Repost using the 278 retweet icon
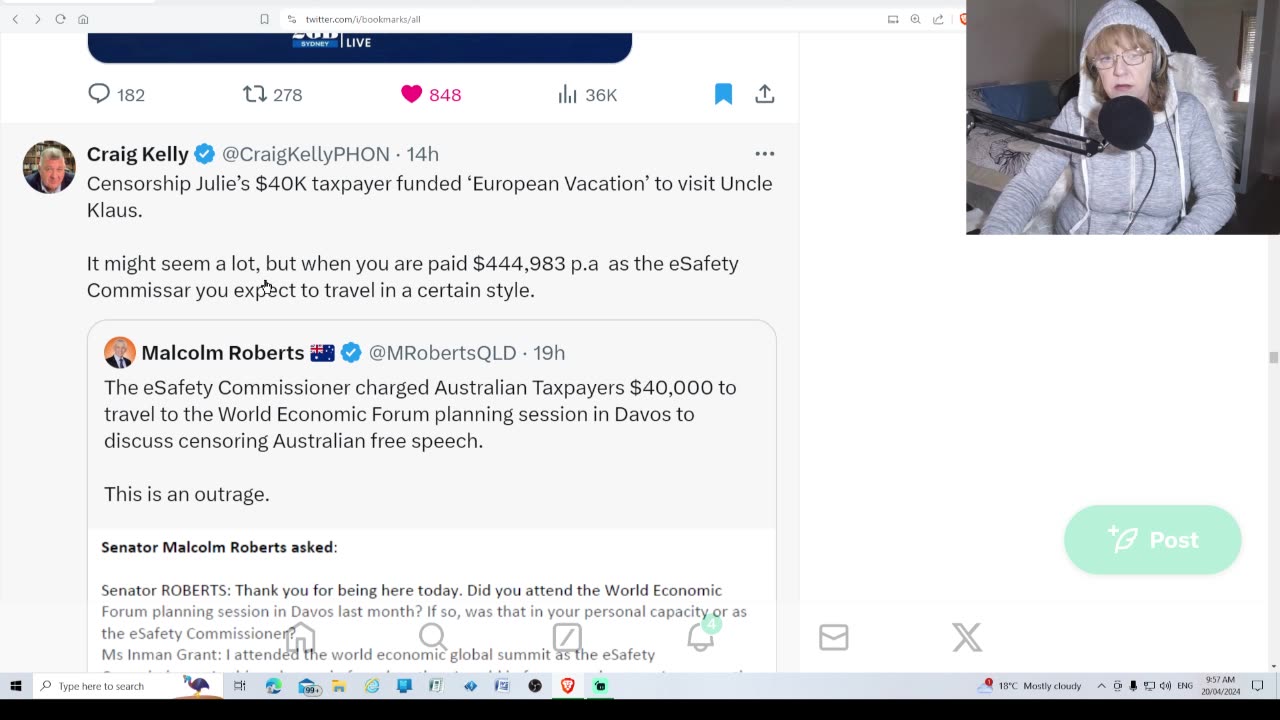1280x720 pixels. (255, 94)
